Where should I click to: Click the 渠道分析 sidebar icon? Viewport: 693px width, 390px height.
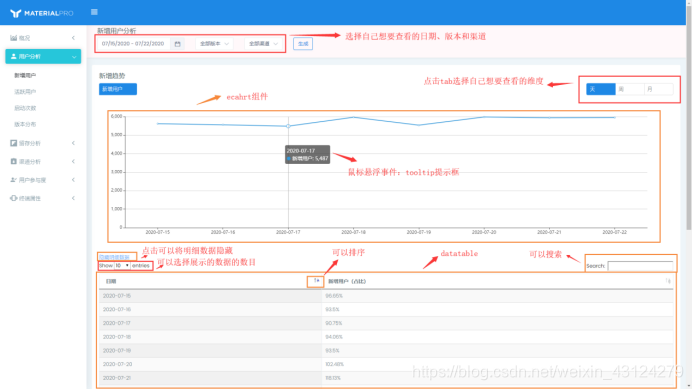pos(13,161)
